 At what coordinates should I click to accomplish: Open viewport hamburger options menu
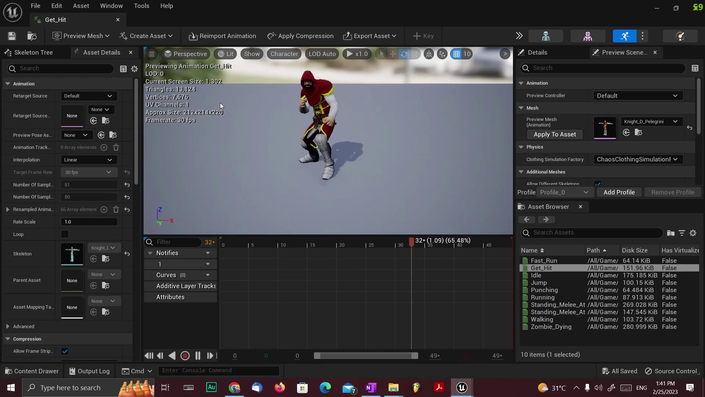click(x=152, y=54)
